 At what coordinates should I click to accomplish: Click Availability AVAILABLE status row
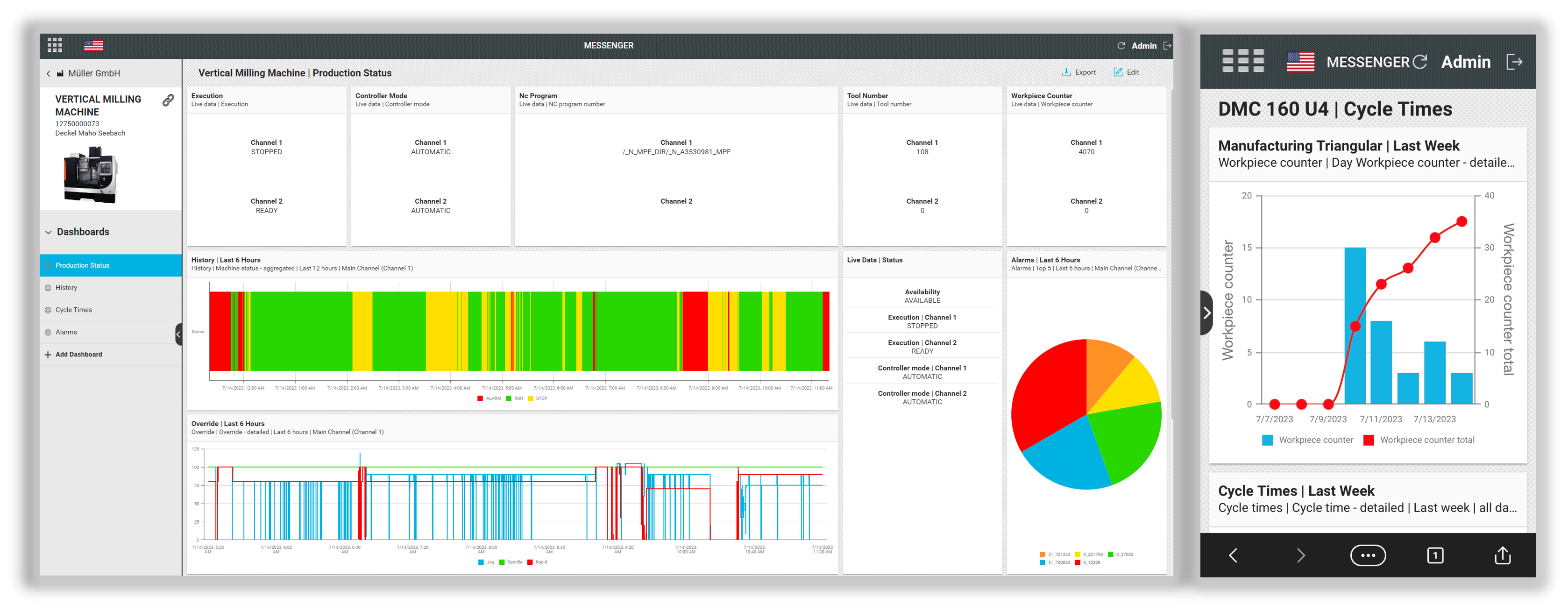click(x=922, y=296)
